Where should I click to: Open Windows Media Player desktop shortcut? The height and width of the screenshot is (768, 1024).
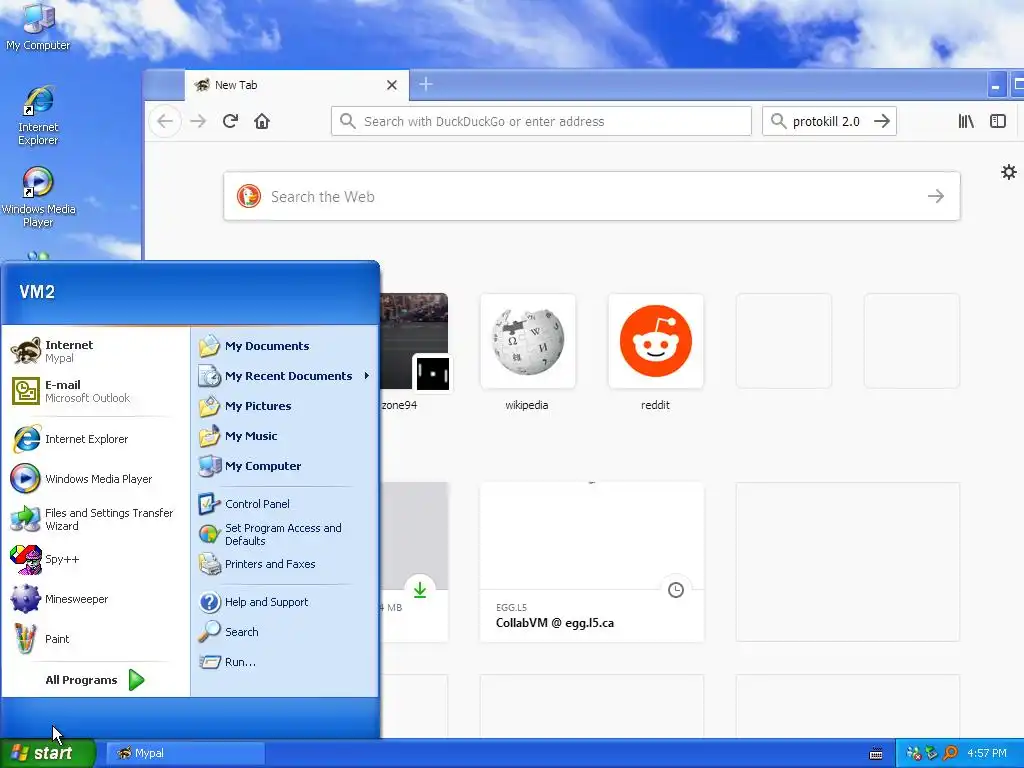coord(38,197)
